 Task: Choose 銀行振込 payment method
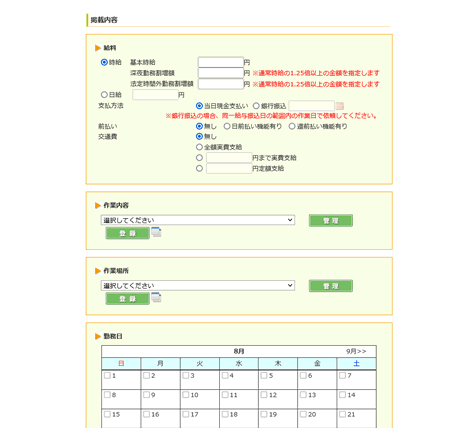[x=256, y=106]
